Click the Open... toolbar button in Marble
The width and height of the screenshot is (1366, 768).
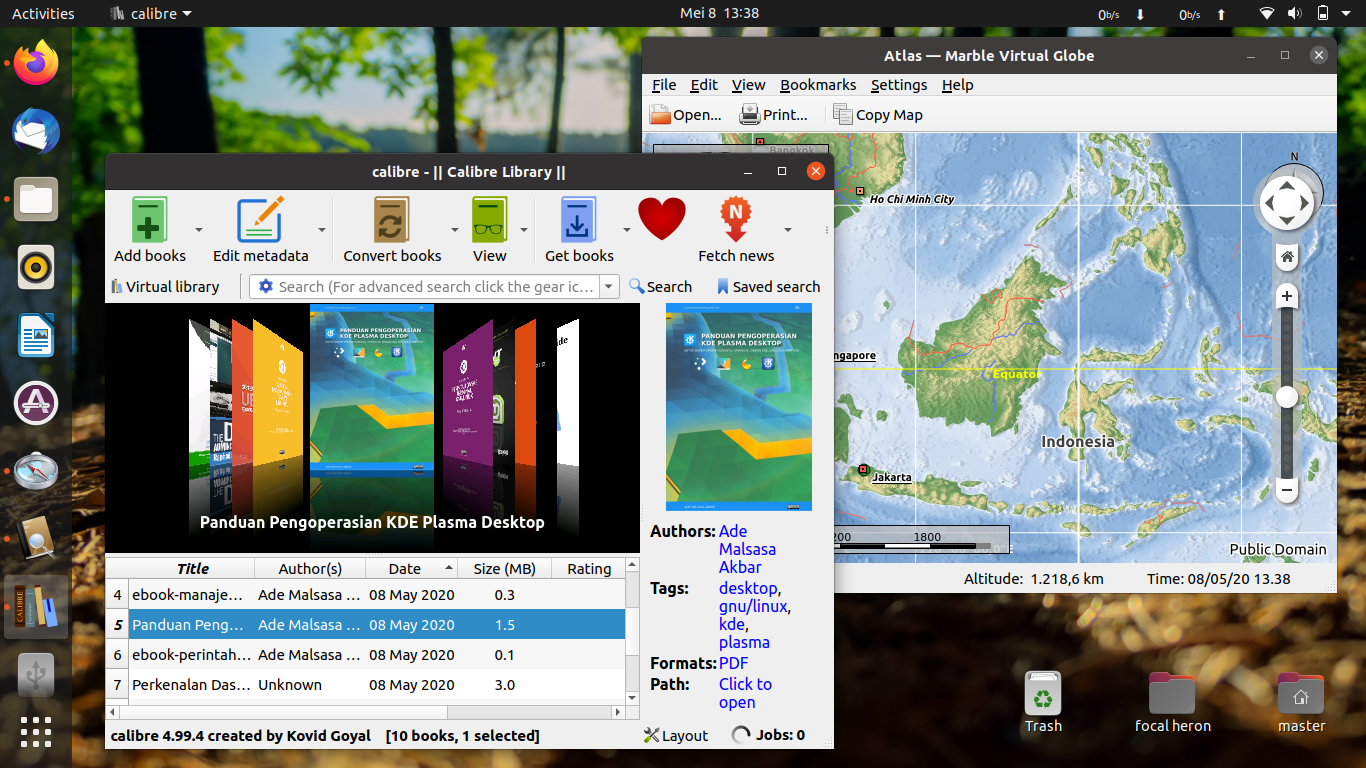click(x=685, y=115)
